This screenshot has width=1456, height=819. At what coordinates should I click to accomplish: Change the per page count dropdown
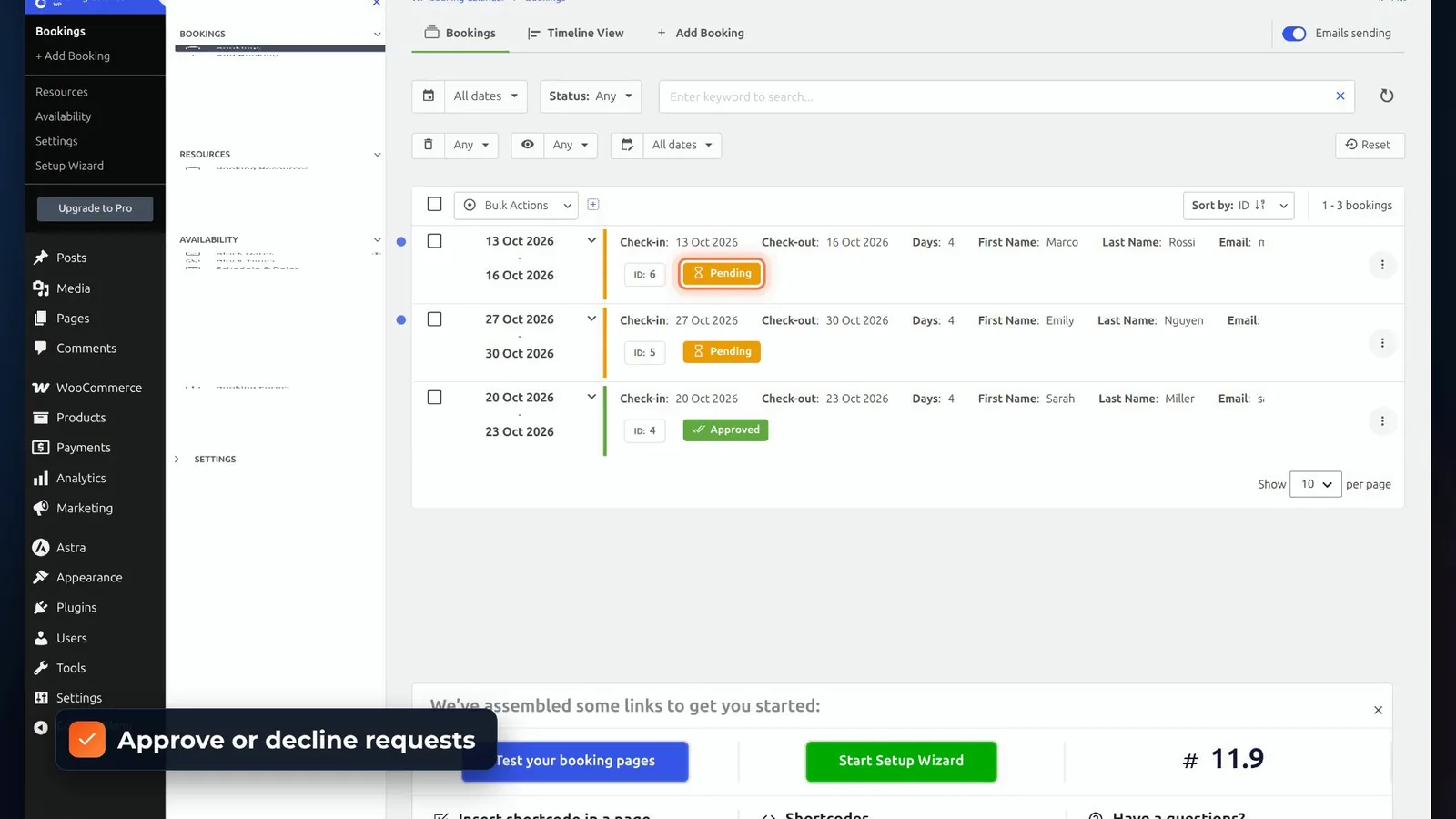[1315, 484]
